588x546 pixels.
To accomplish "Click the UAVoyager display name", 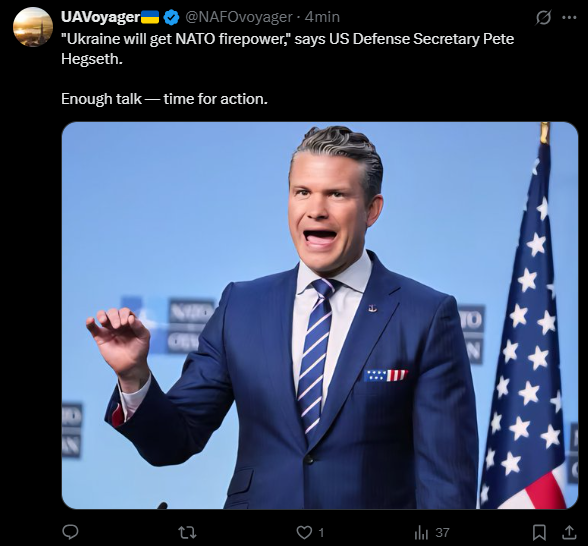I will [x=100, y=17].
